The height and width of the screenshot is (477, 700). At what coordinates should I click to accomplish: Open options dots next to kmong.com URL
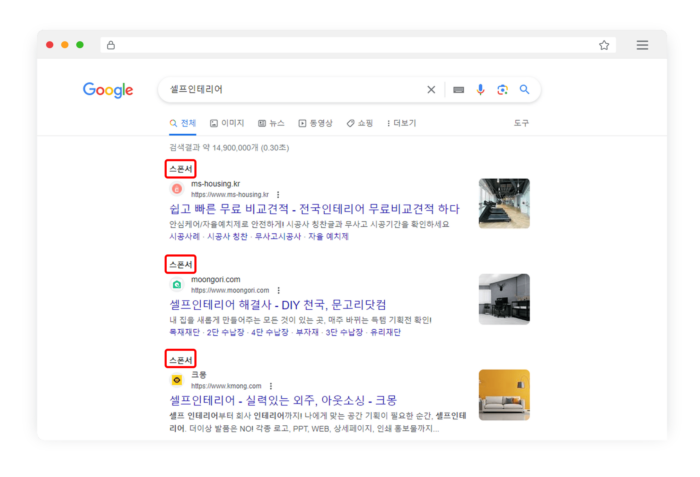[271, 386]
